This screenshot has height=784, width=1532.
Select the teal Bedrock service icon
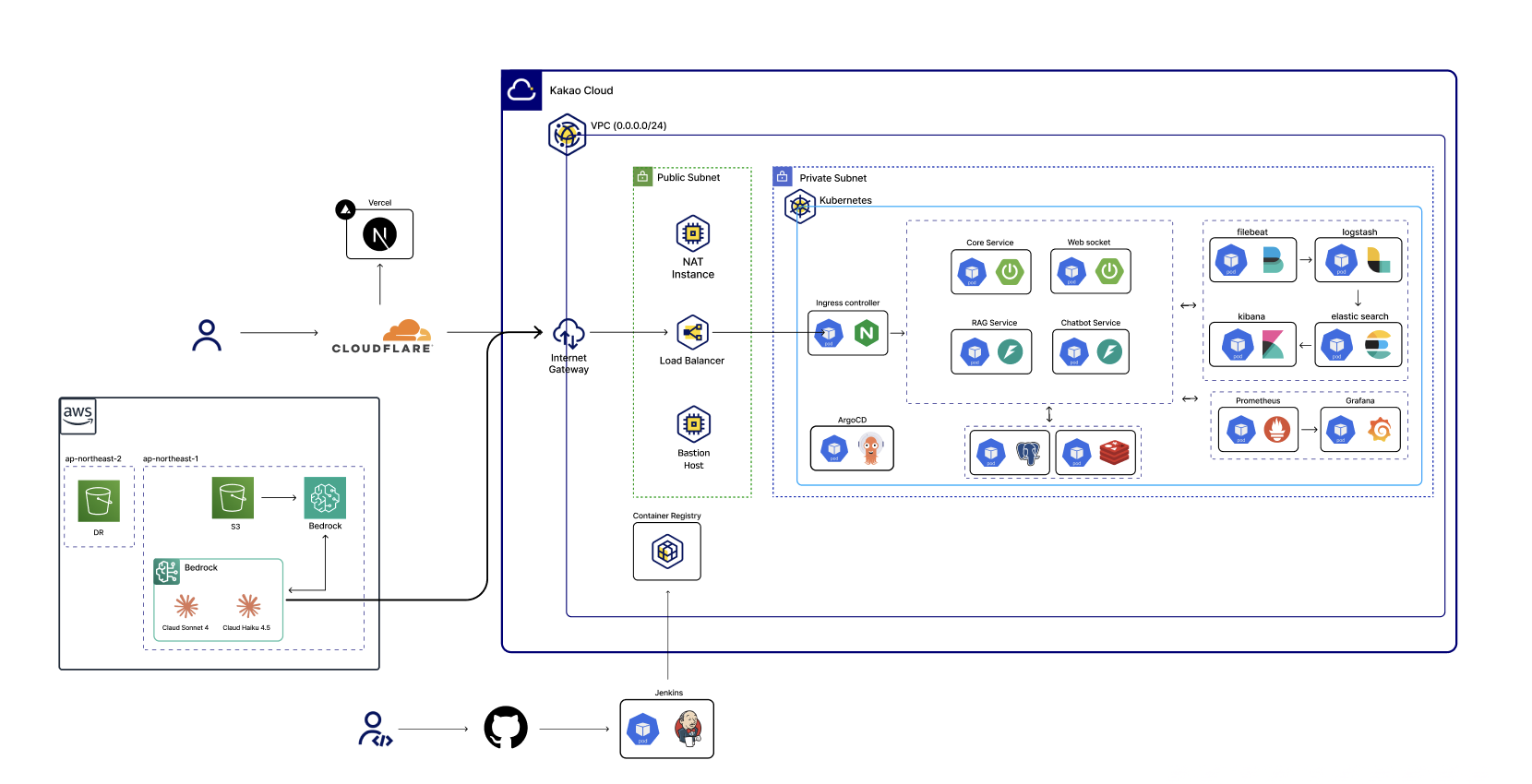(325, 498)
